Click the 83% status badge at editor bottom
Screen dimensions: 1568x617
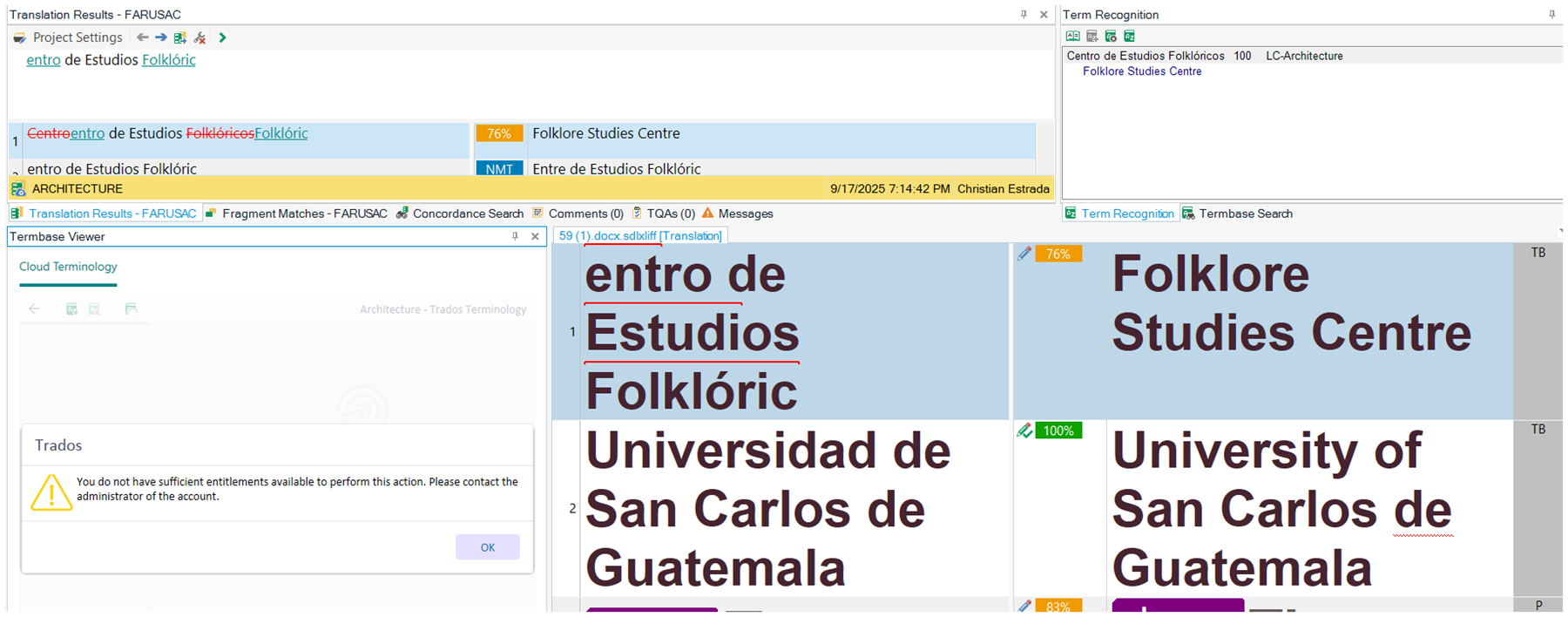point(1058,606)
